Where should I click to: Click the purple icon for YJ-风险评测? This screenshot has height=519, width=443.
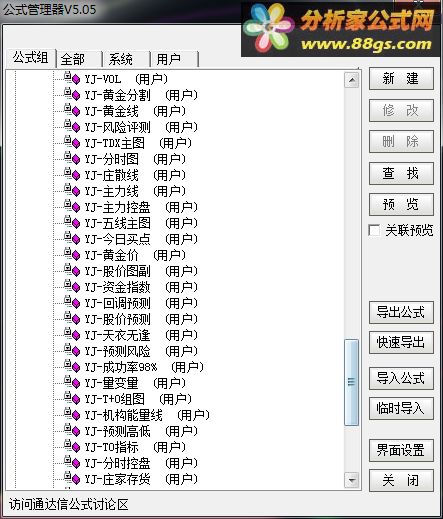[x=72, y=126]
